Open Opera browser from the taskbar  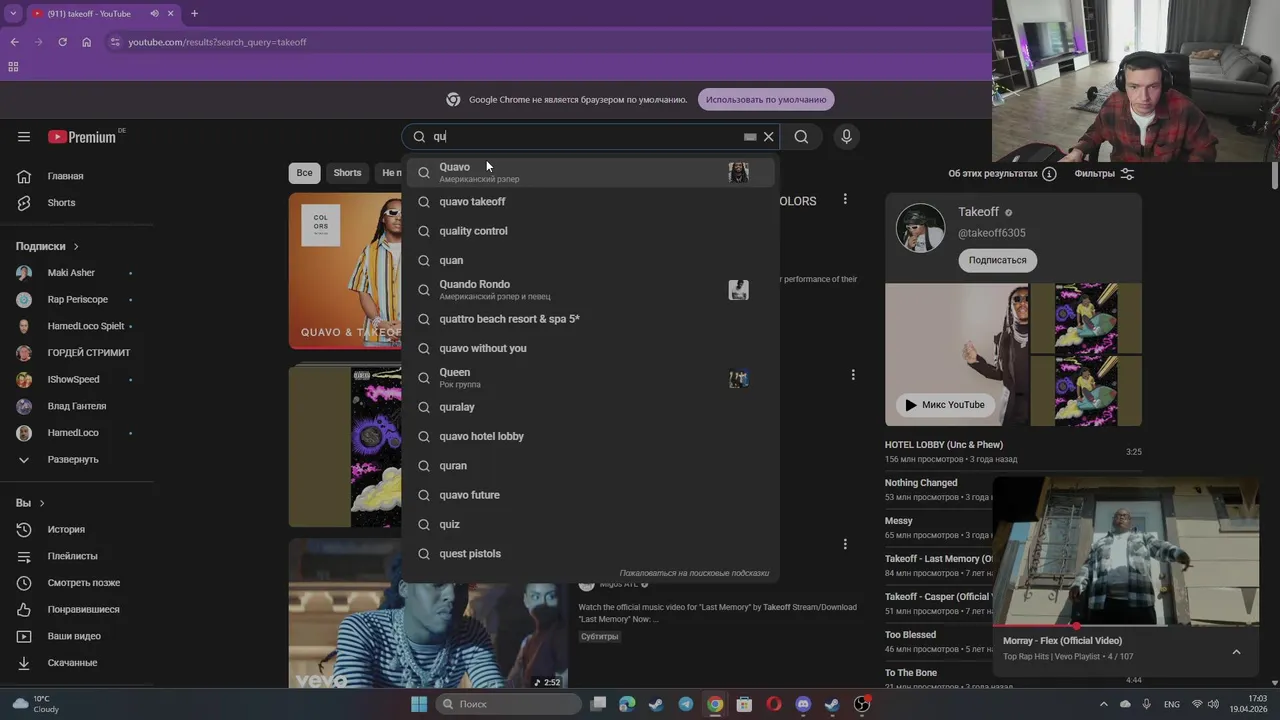774,704
